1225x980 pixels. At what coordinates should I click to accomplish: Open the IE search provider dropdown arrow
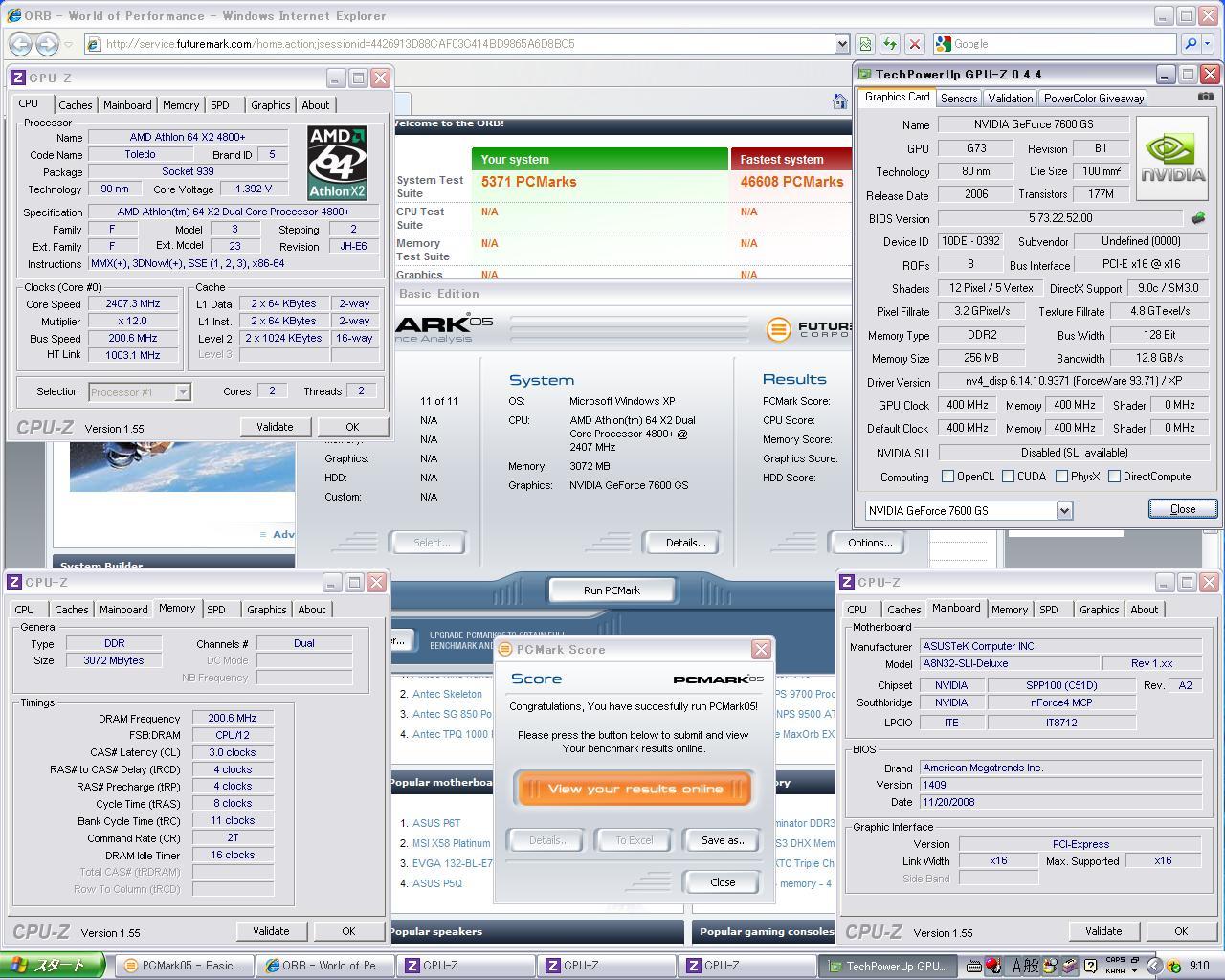[x=1209, y=44]
